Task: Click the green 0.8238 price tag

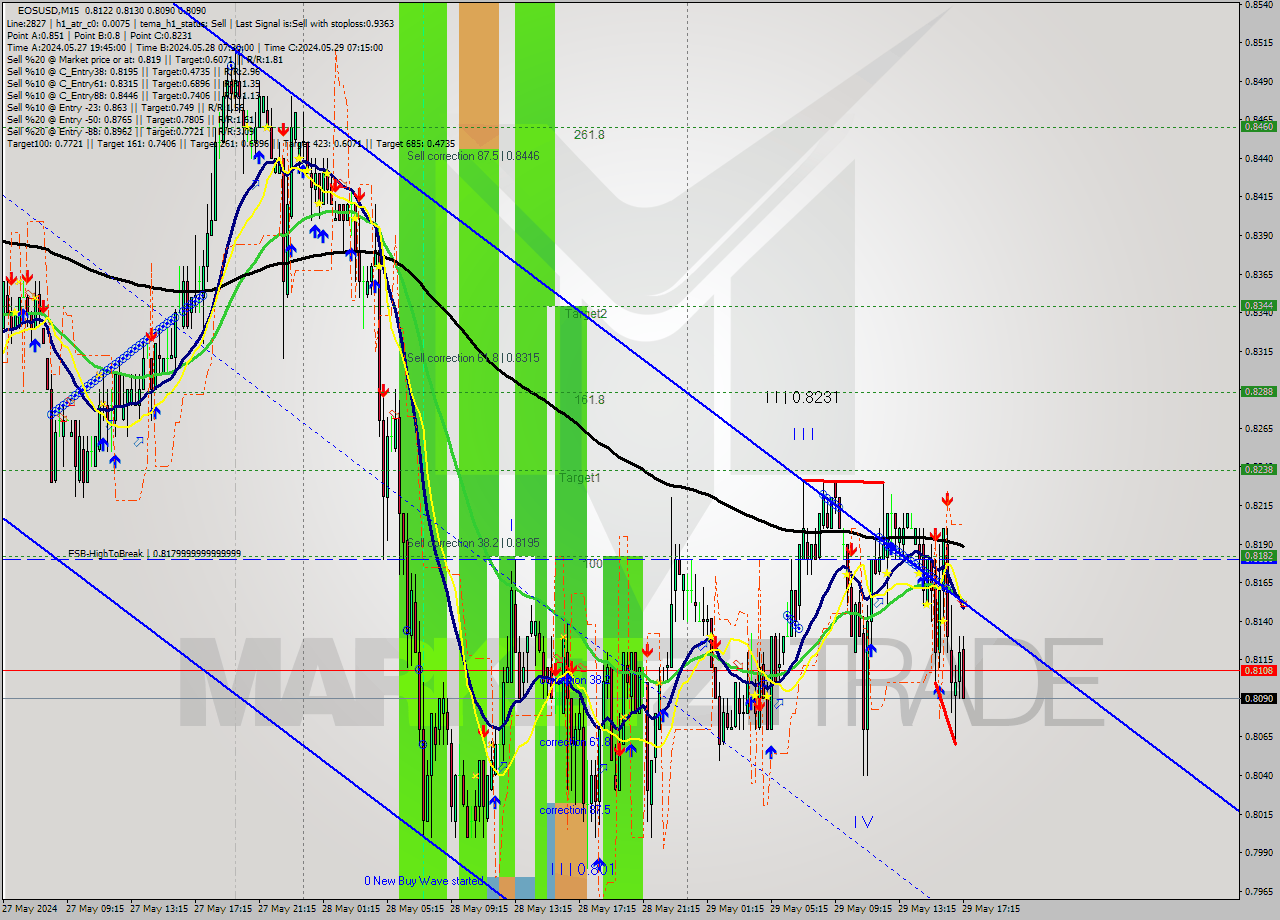Action: [1257, 469]
